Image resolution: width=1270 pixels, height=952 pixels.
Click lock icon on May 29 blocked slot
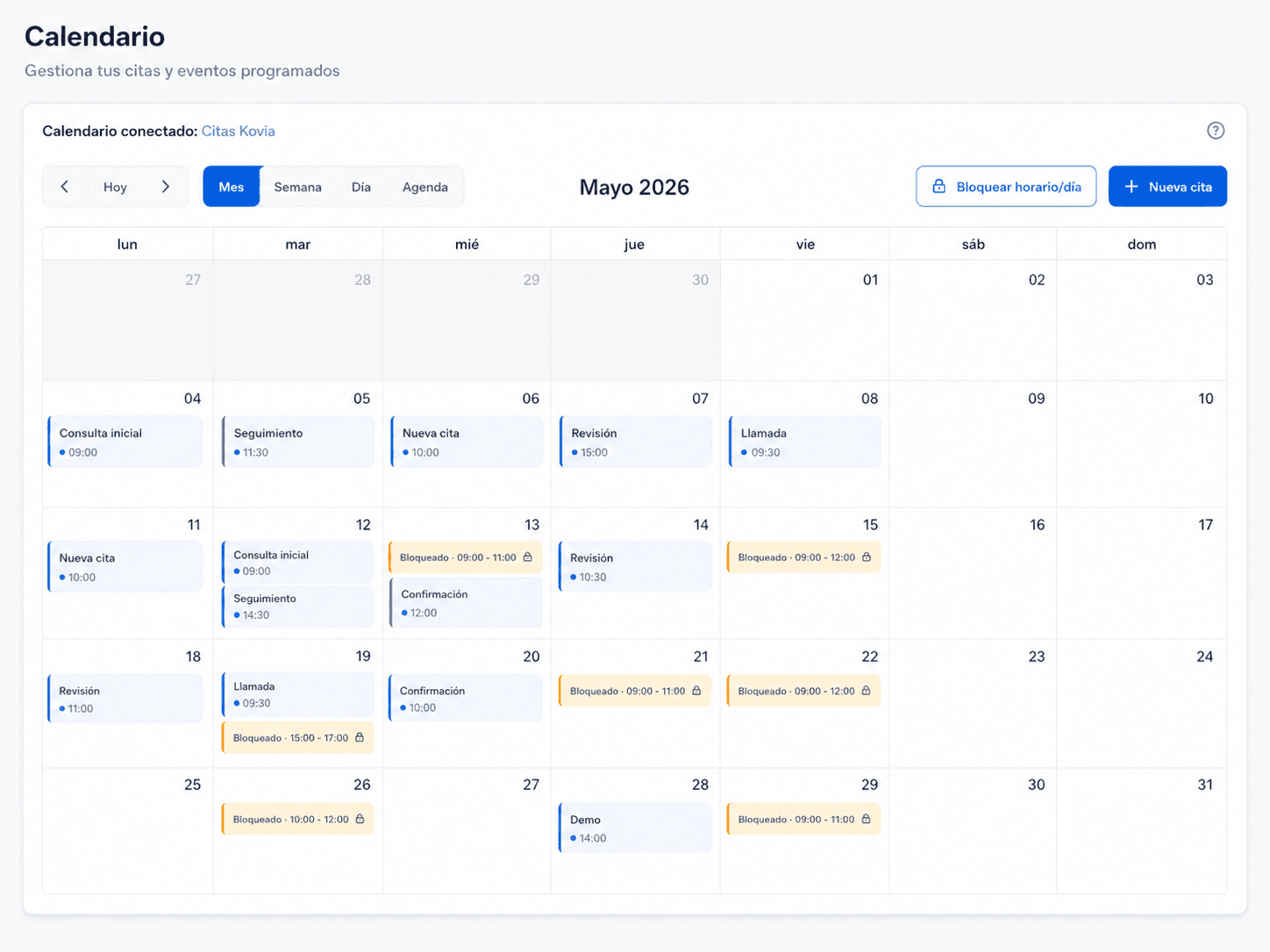pyautogui.click(x=866, y=820)
